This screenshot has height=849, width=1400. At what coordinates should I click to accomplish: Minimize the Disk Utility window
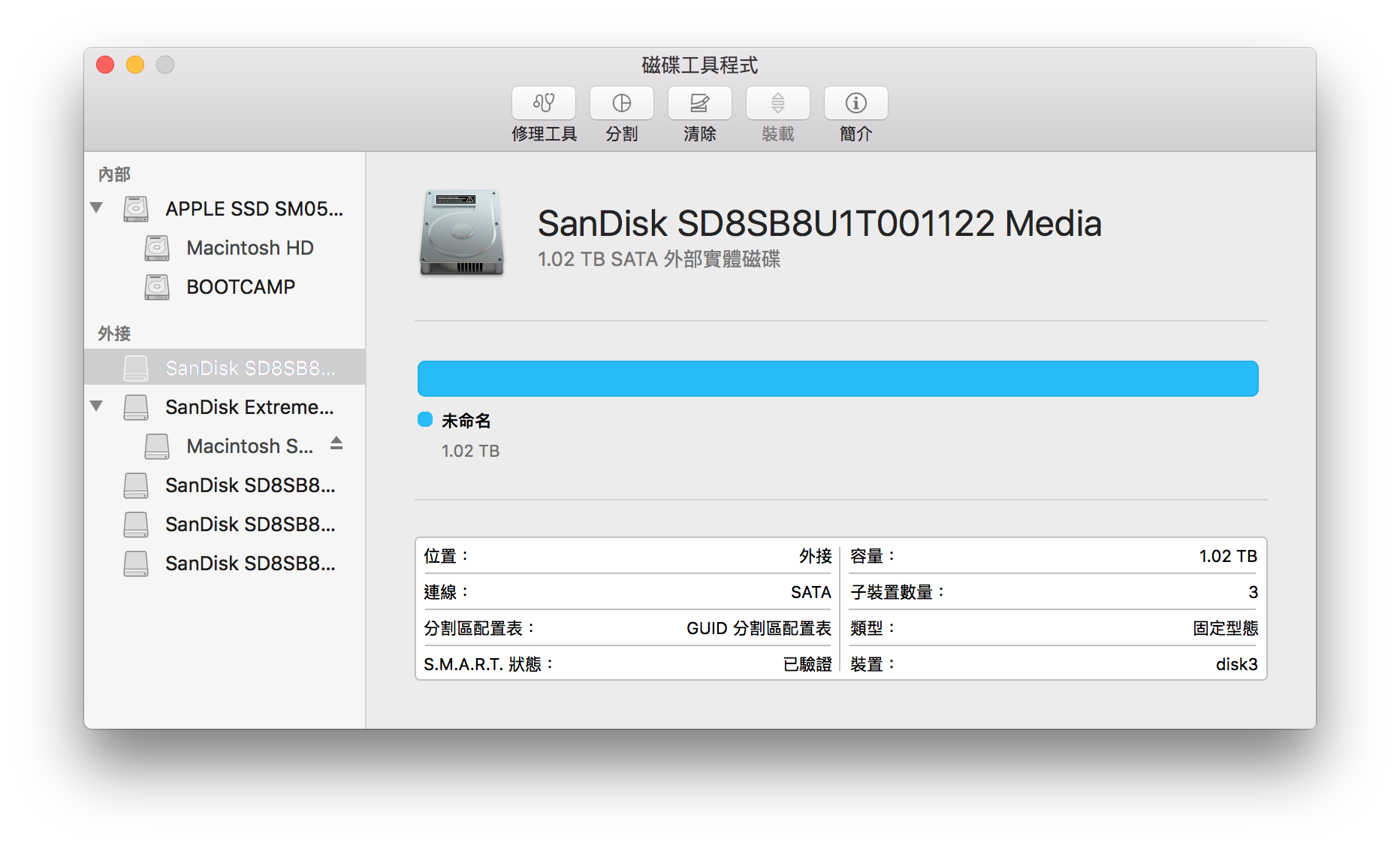tap(135, 65)
